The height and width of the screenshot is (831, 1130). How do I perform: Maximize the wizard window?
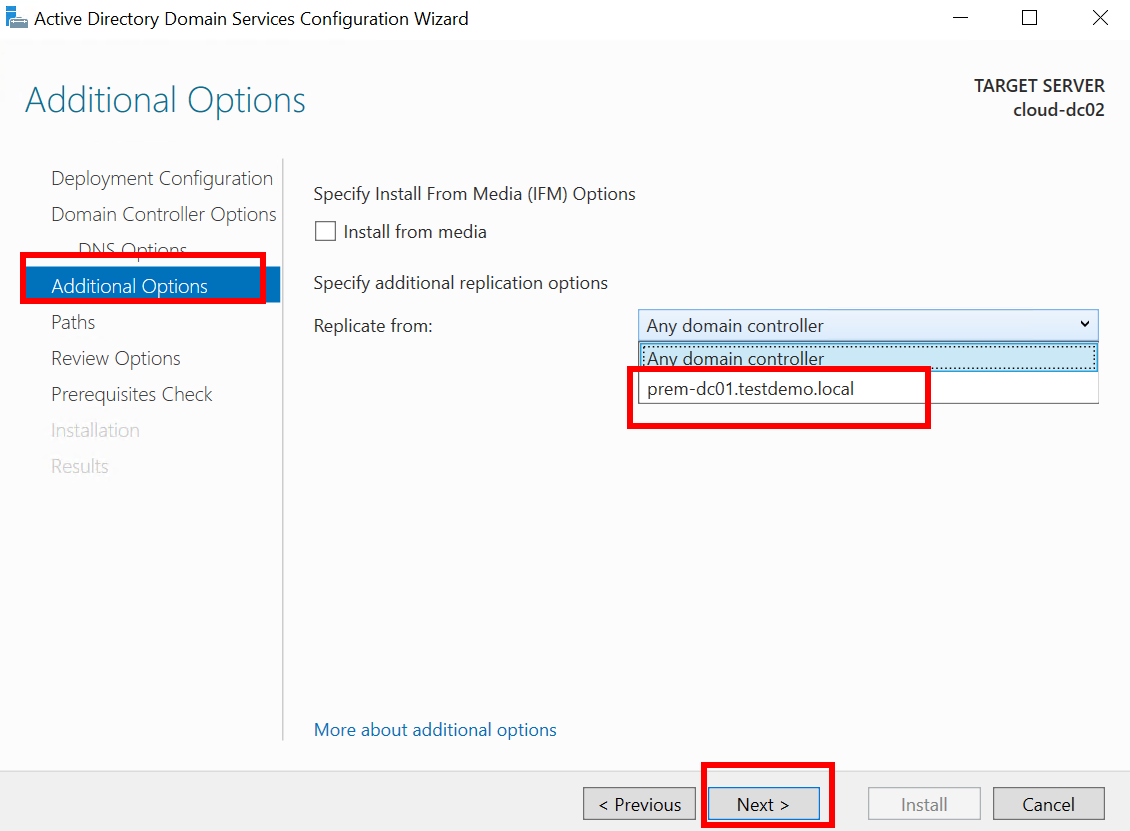[1030, 18]
